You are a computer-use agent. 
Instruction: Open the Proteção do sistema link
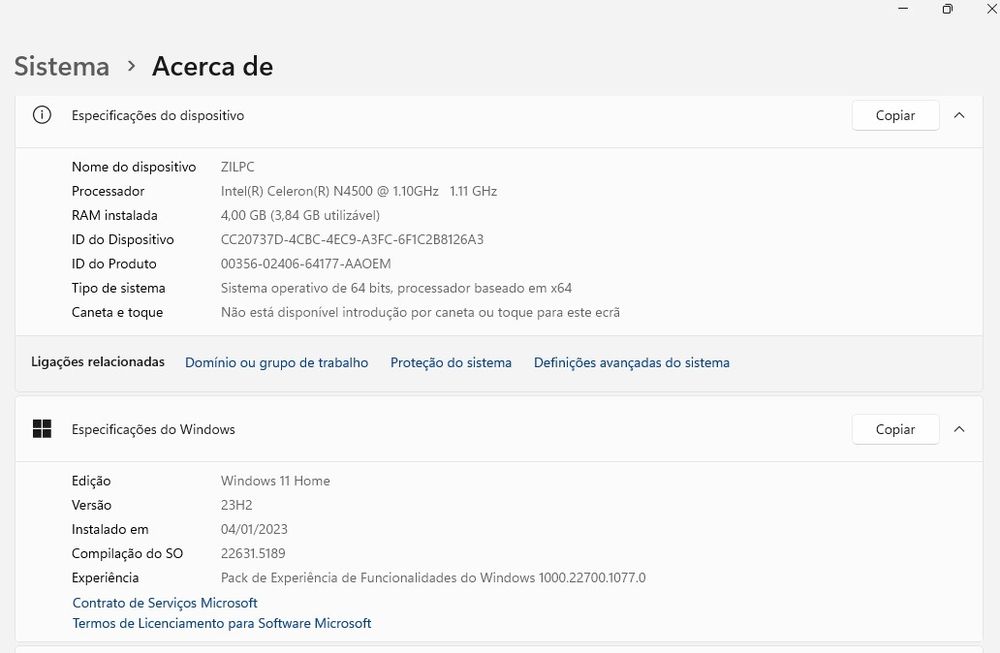coord(451,363)
